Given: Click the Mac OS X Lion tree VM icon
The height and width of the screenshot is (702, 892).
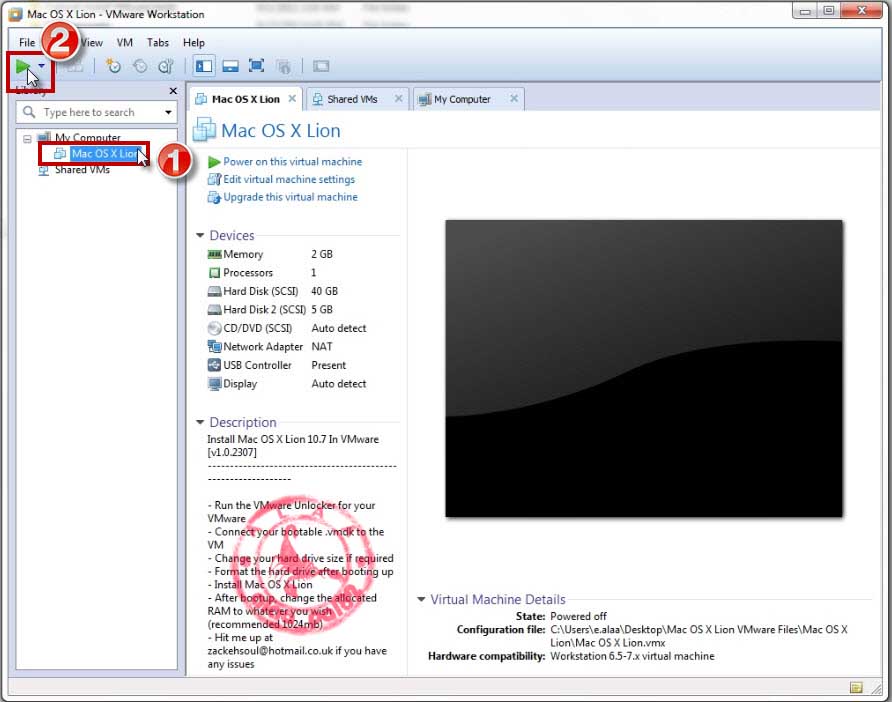Looking at the screenshot, I should coord(60,154).
